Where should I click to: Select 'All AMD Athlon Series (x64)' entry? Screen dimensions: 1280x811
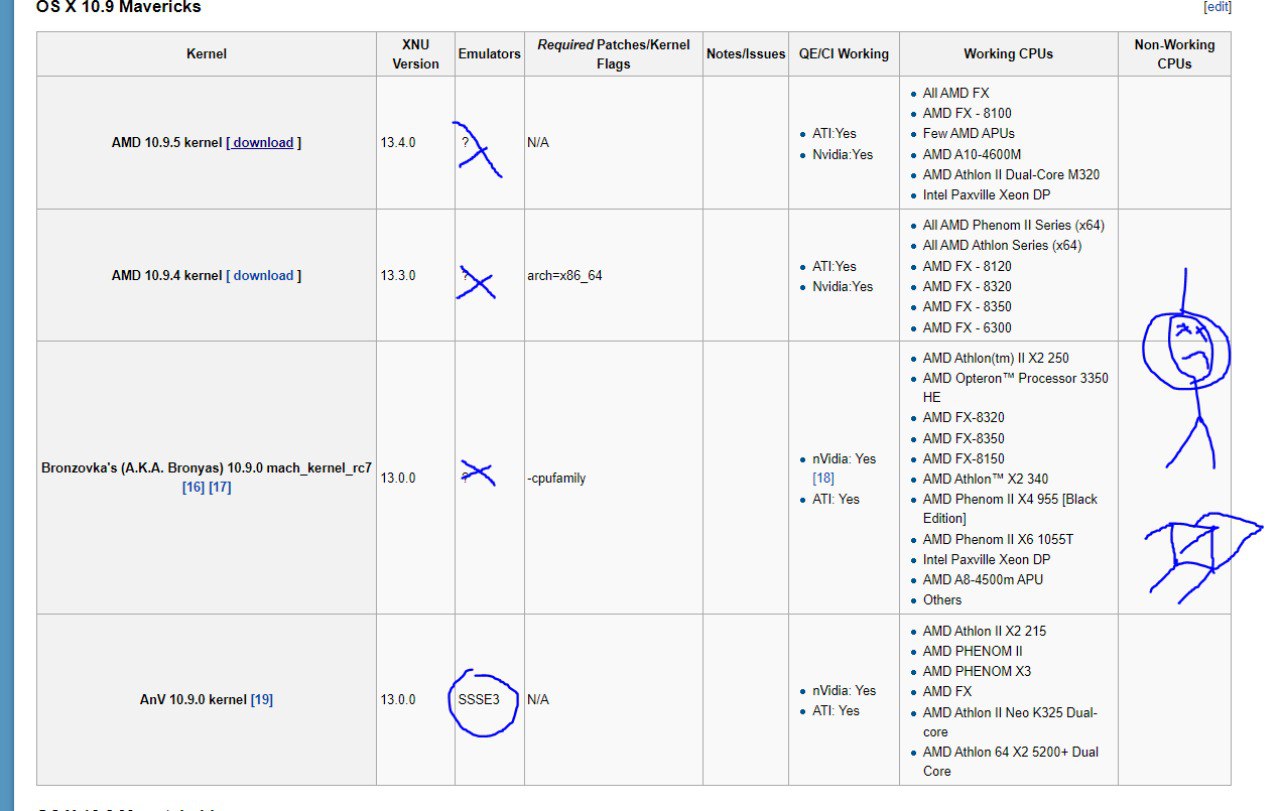1002,245
